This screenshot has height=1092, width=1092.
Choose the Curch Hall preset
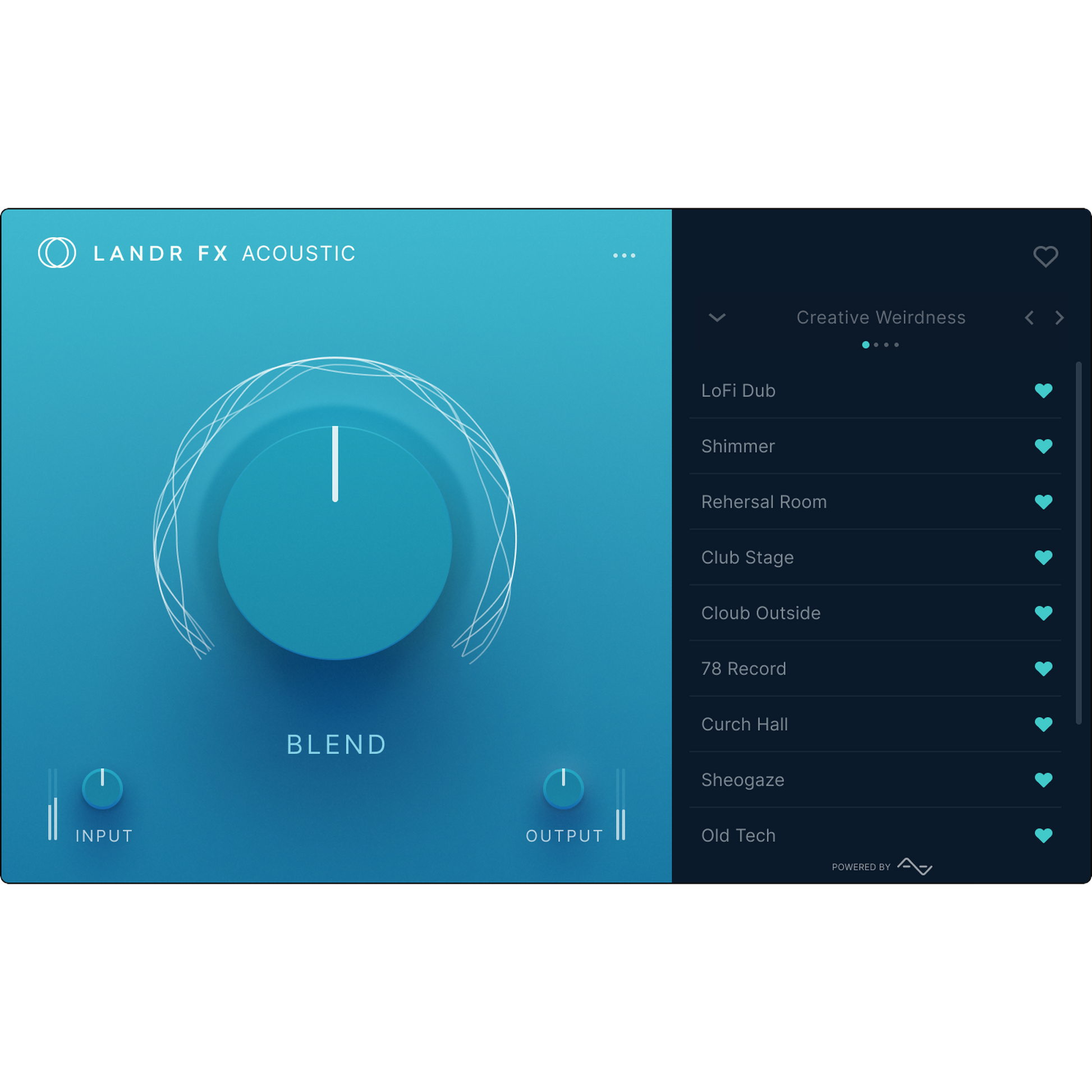(x=745, y=724)
